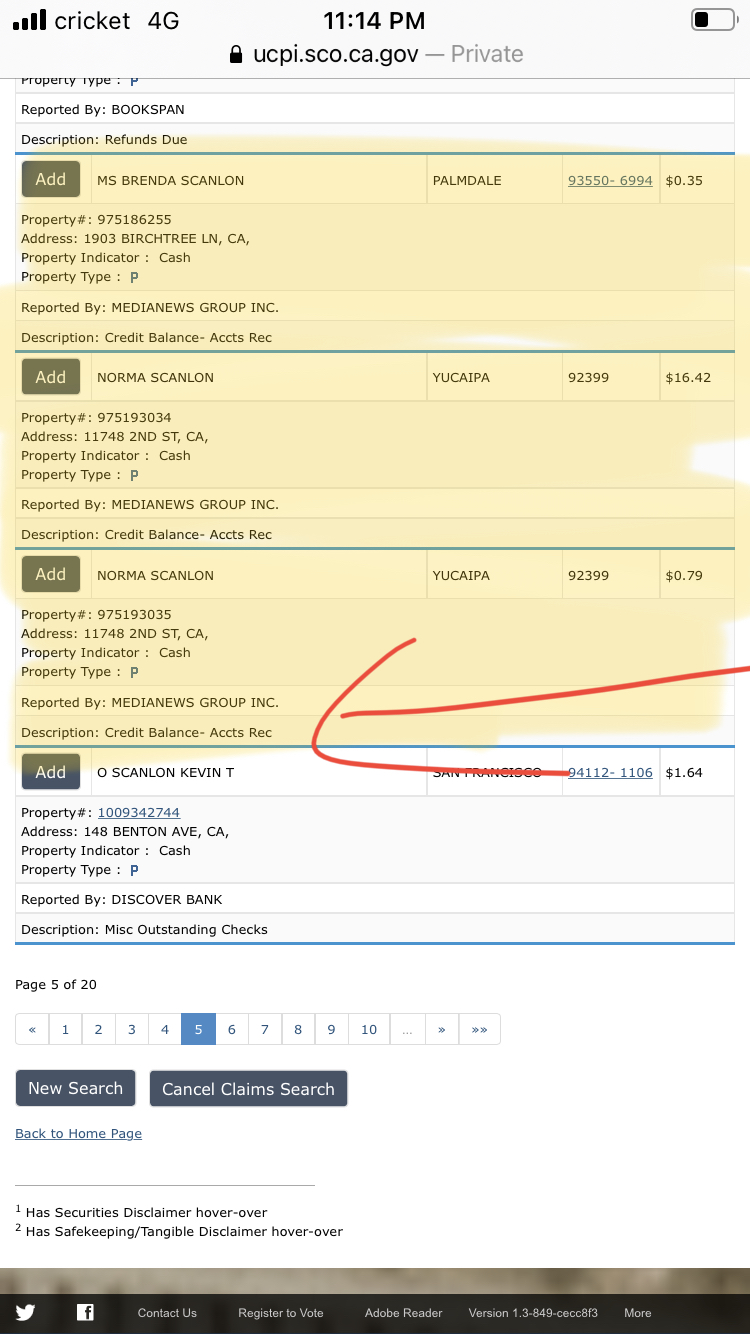This screenshot has height=1334, width=750.
Task: Go to page 7 of results
Action: click(265, 1029)
